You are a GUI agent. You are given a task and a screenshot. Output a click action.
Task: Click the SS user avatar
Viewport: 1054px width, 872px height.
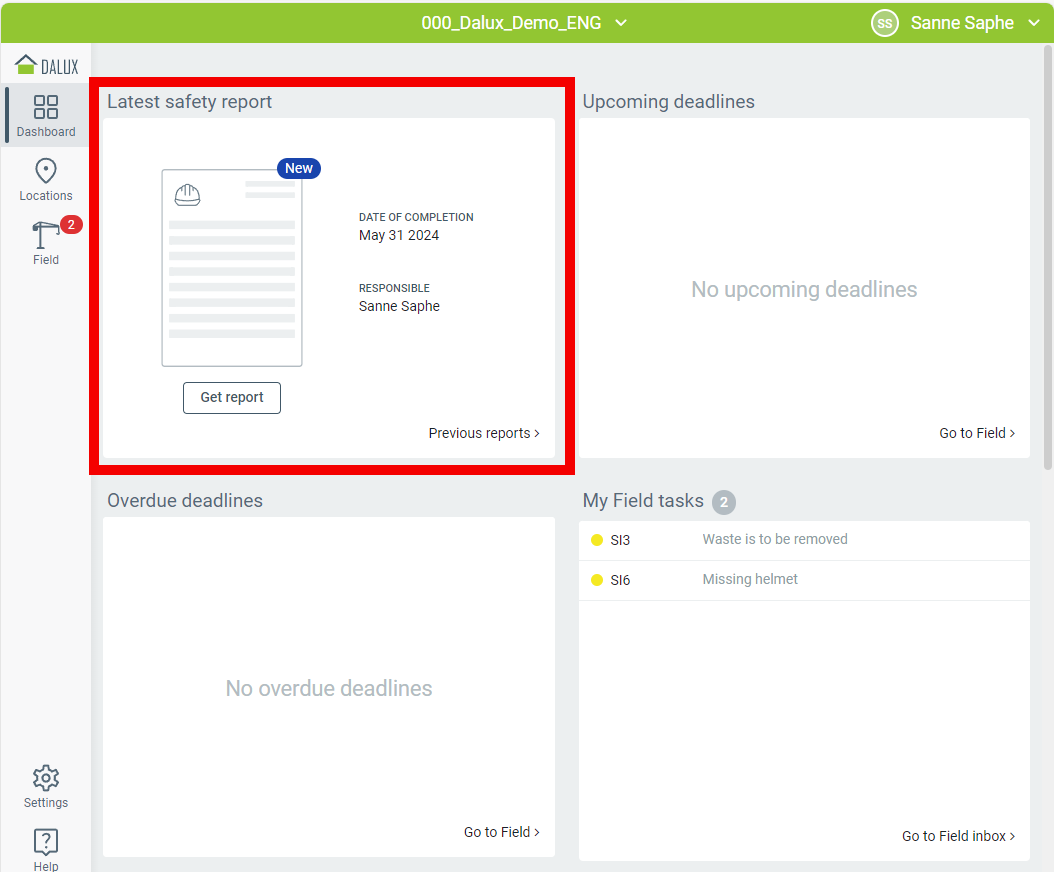pos(884,23)
